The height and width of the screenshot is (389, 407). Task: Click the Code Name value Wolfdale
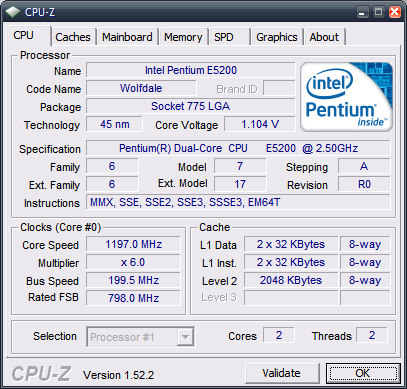pyautogui.click(x=141, y=88)
